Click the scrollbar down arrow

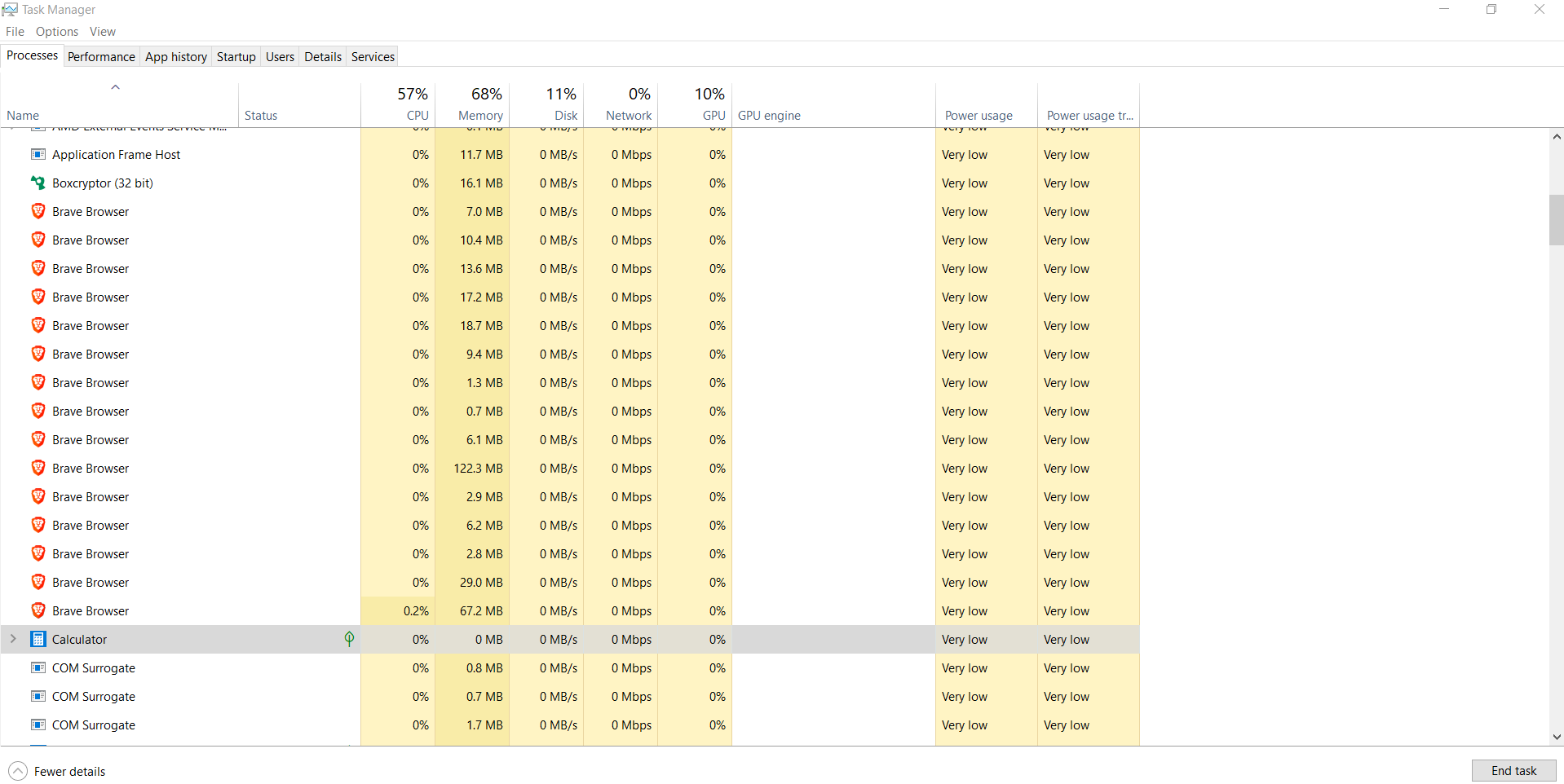[1556, 737]
